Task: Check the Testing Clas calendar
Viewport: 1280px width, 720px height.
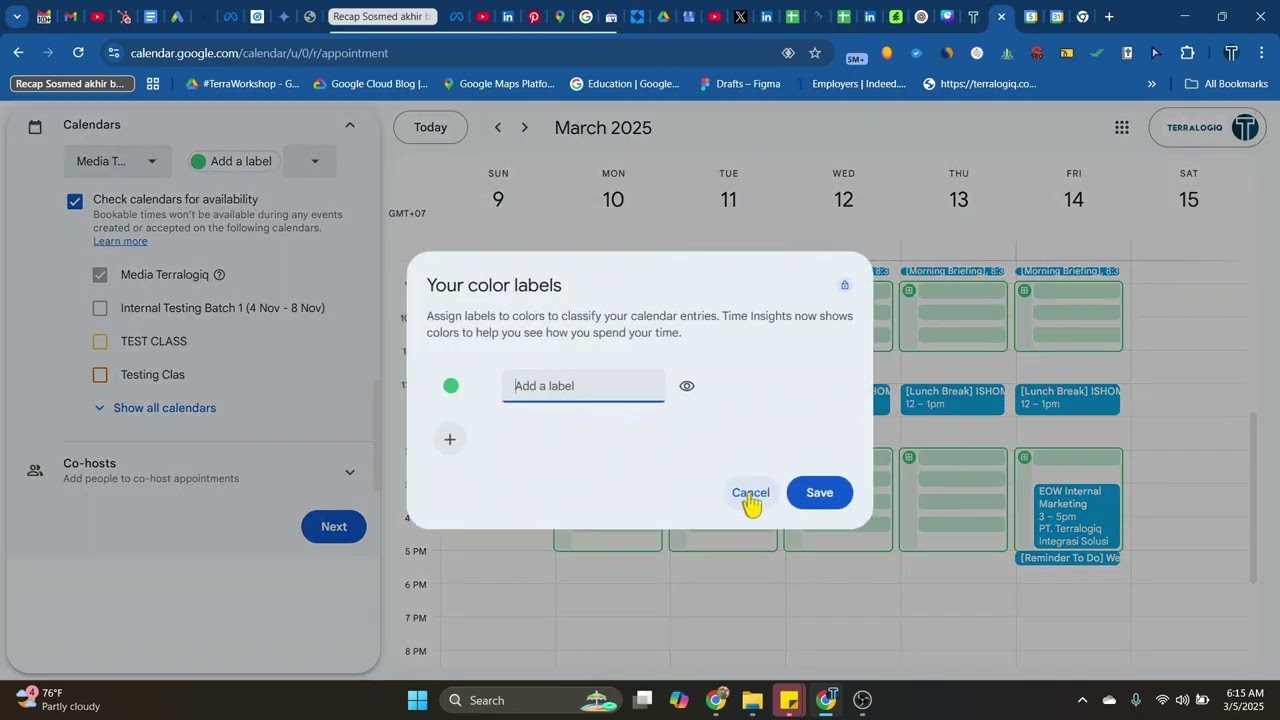Action: click(x=100, y=375)
